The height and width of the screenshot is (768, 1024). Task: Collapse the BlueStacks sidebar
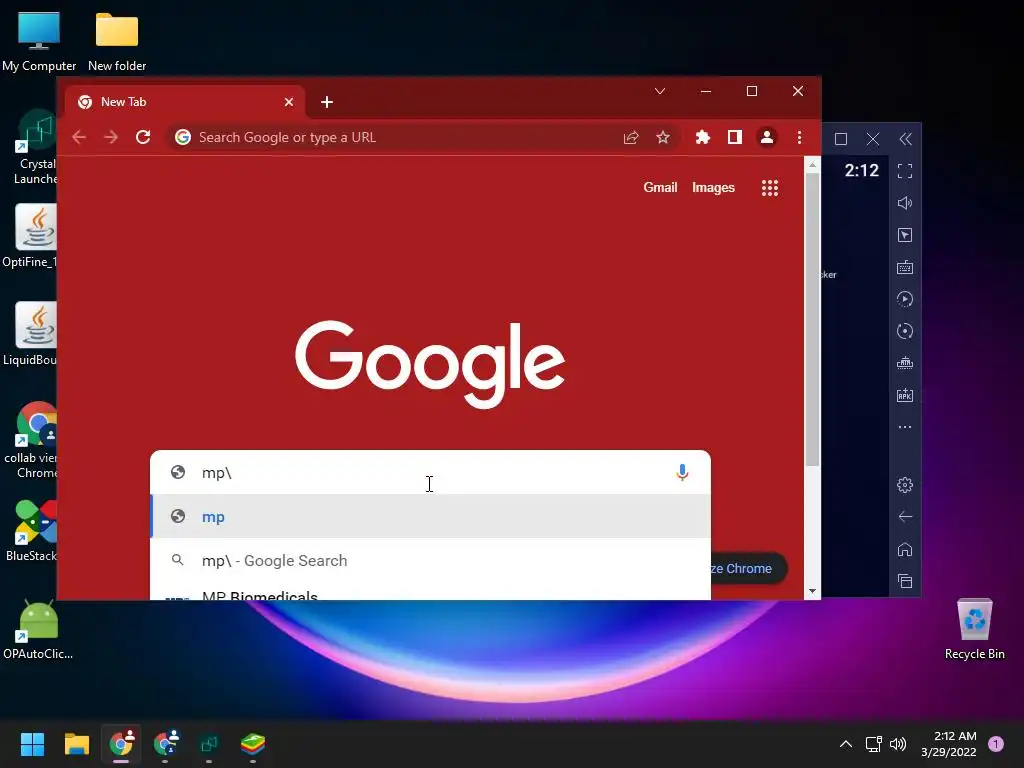click(x=905, y=139)
